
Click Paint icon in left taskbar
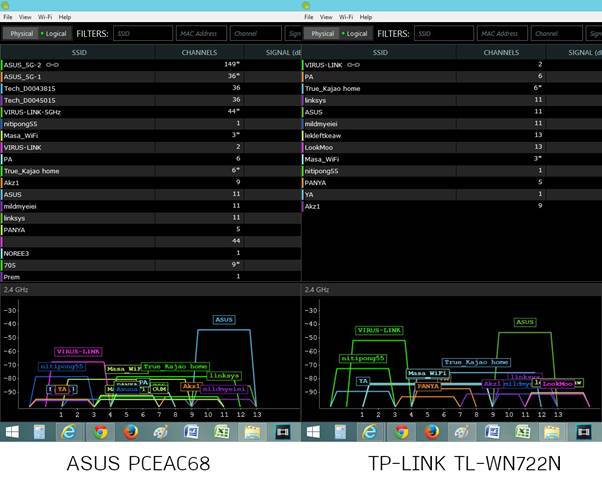160,432
